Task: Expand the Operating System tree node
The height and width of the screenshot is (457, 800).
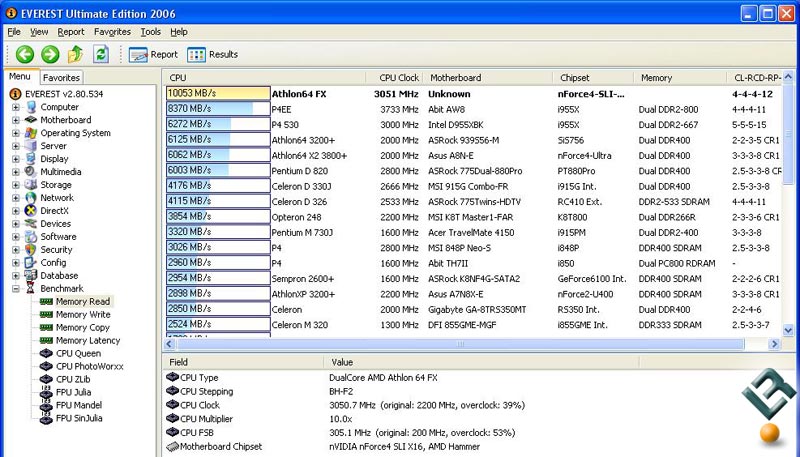Action: coord(16,133)
